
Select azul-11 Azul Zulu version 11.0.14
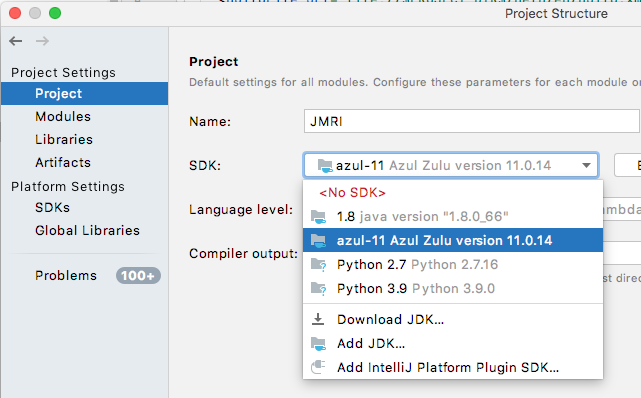pyautogui.click(x=453, y=240)
